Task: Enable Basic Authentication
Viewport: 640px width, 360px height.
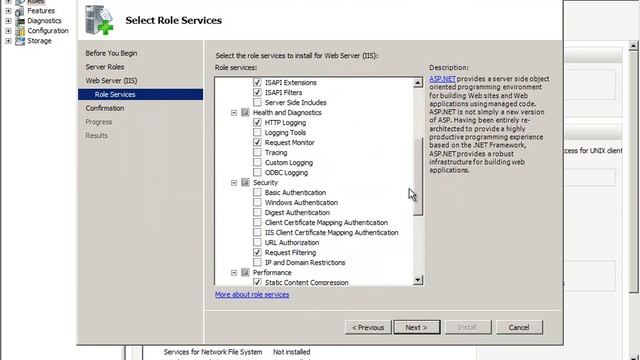Action: click(257, 192)
